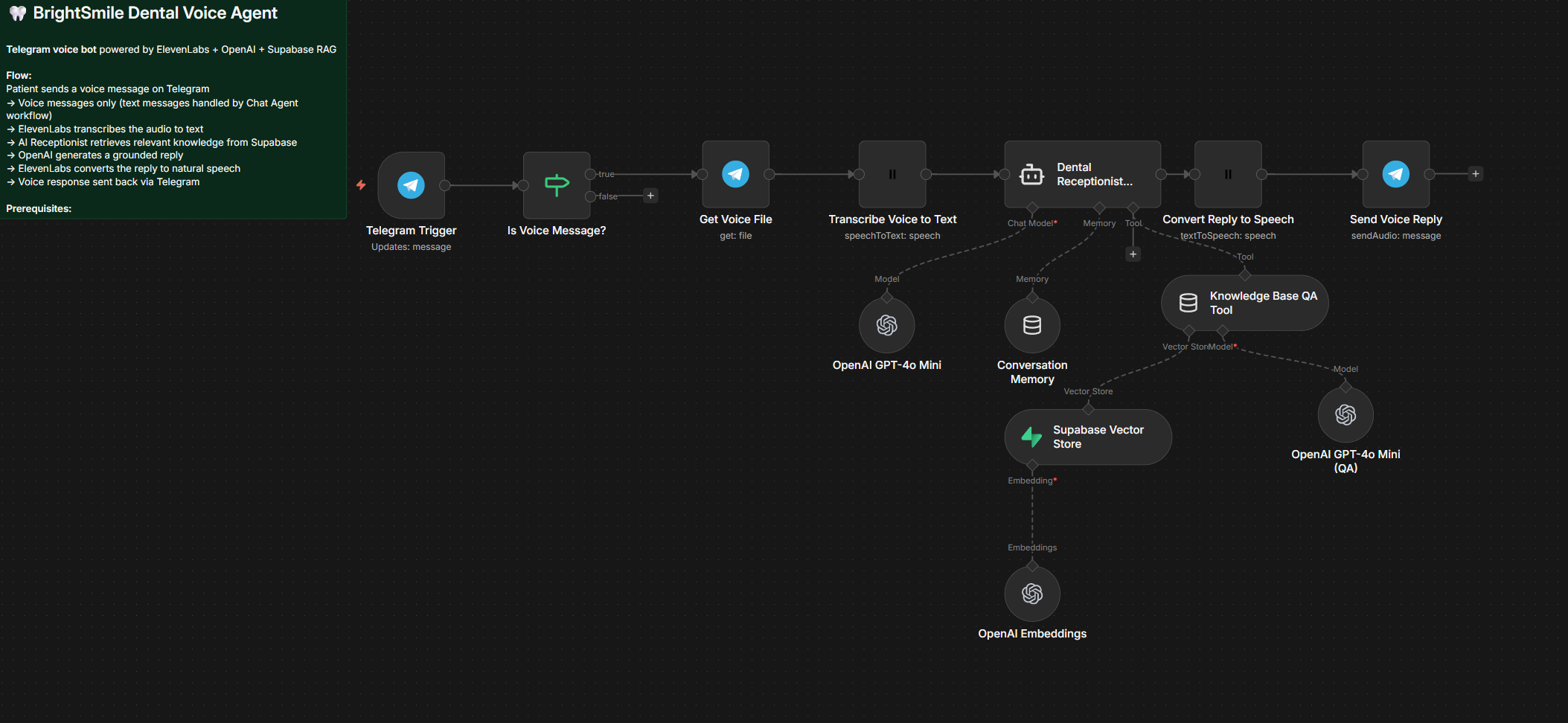The image size is (1568, 723).
Task: Click the Chat Model diamond connector on Dental Receptionist
Action: click(1032, 208)
